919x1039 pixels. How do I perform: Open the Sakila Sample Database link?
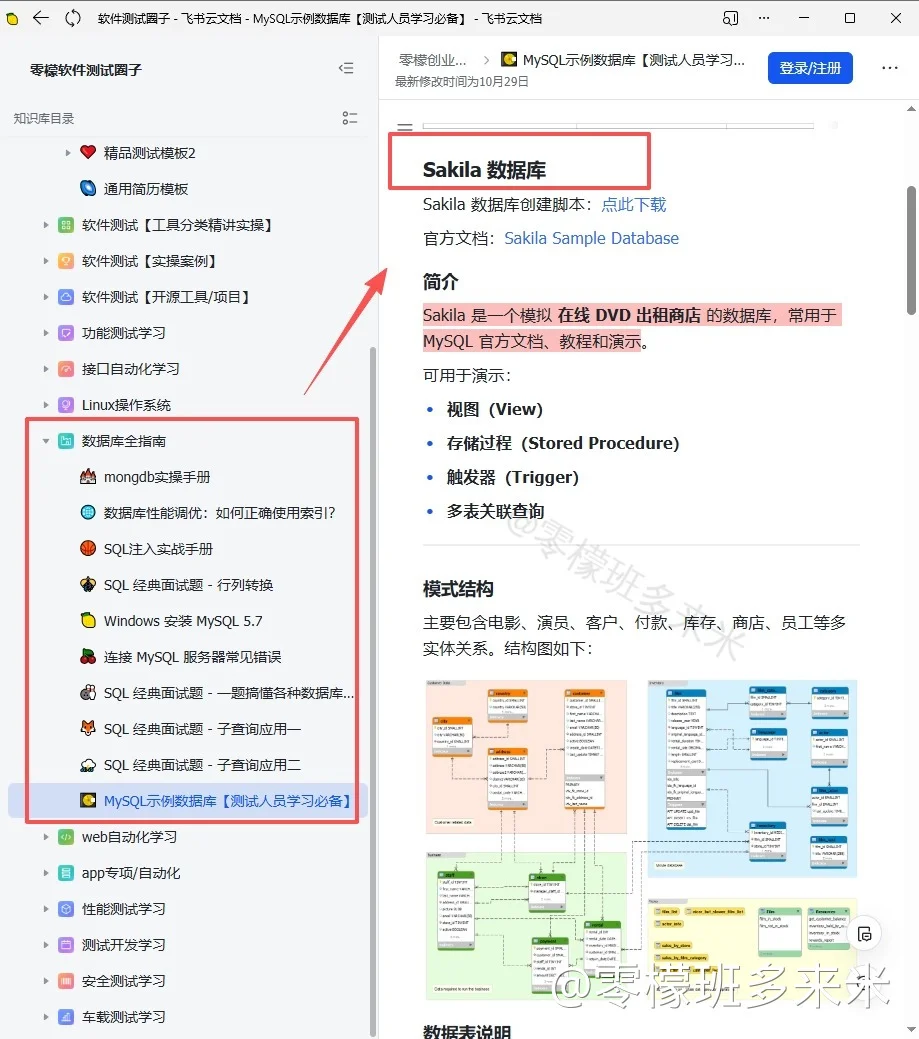[591, 238]
